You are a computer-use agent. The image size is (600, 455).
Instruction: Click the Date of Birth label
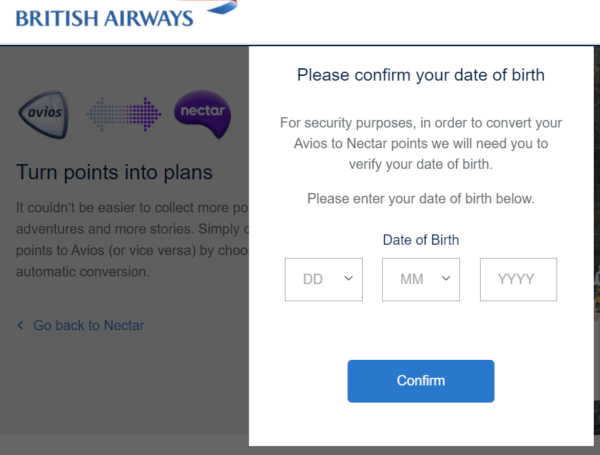pos(420,239)
